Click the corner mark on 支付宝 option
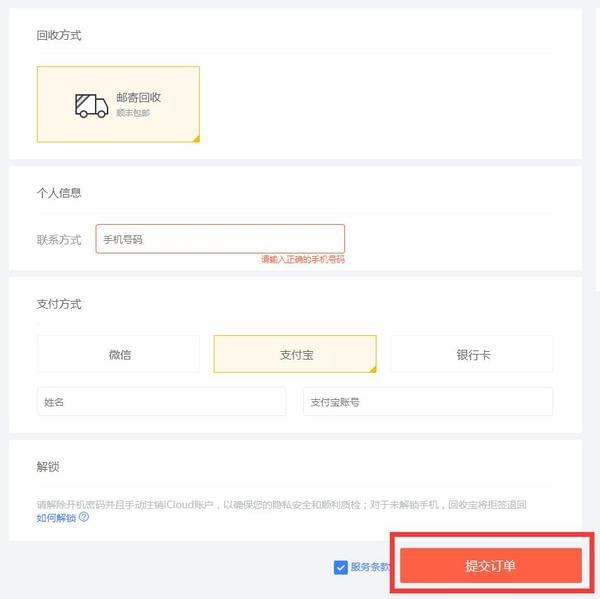Image resolution: width=600 pixels, height=599 pixels. click(373, 369)
